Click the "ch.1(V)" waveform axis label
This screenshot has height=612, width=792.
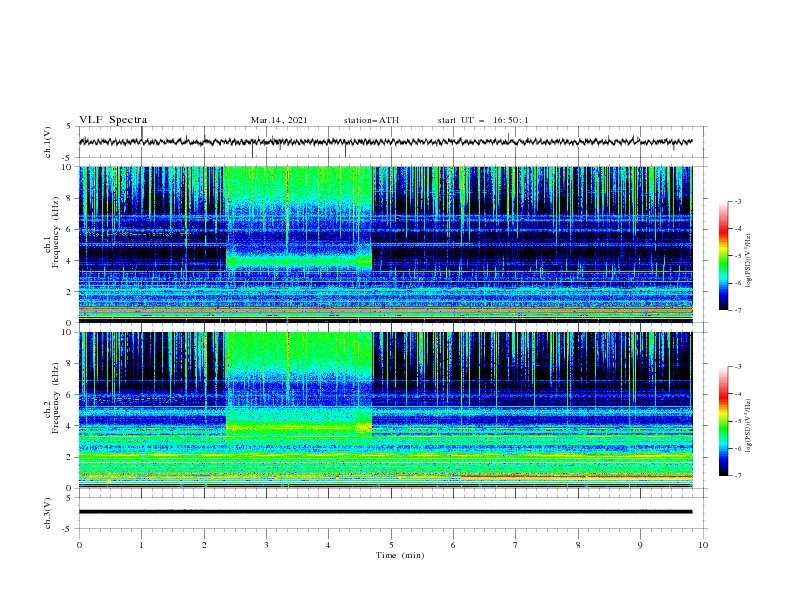click(x=48, y=142)
